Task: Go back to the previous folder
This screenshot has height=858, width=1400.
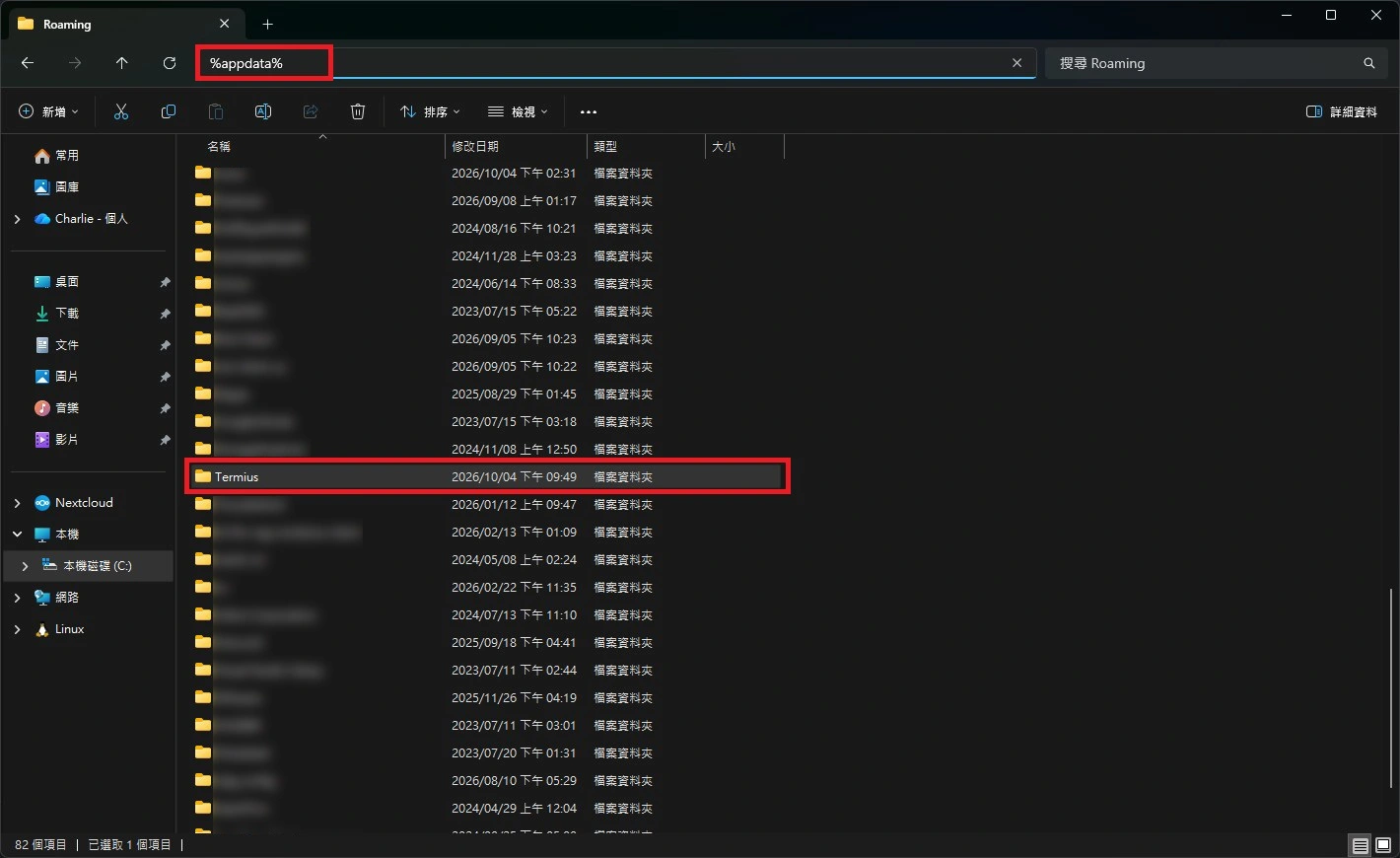Action: click(28, 63)
